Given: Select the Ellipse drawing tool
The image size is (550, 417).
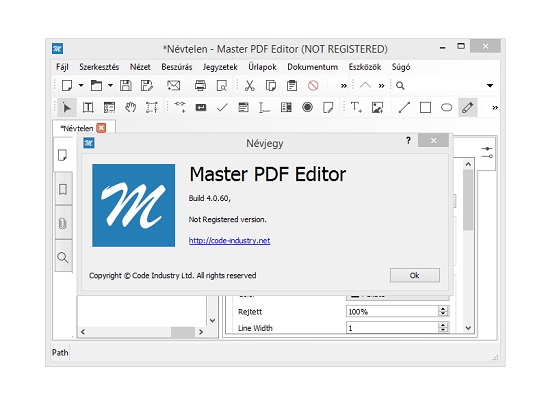Looking at the screenshot, I should [446, 107].
